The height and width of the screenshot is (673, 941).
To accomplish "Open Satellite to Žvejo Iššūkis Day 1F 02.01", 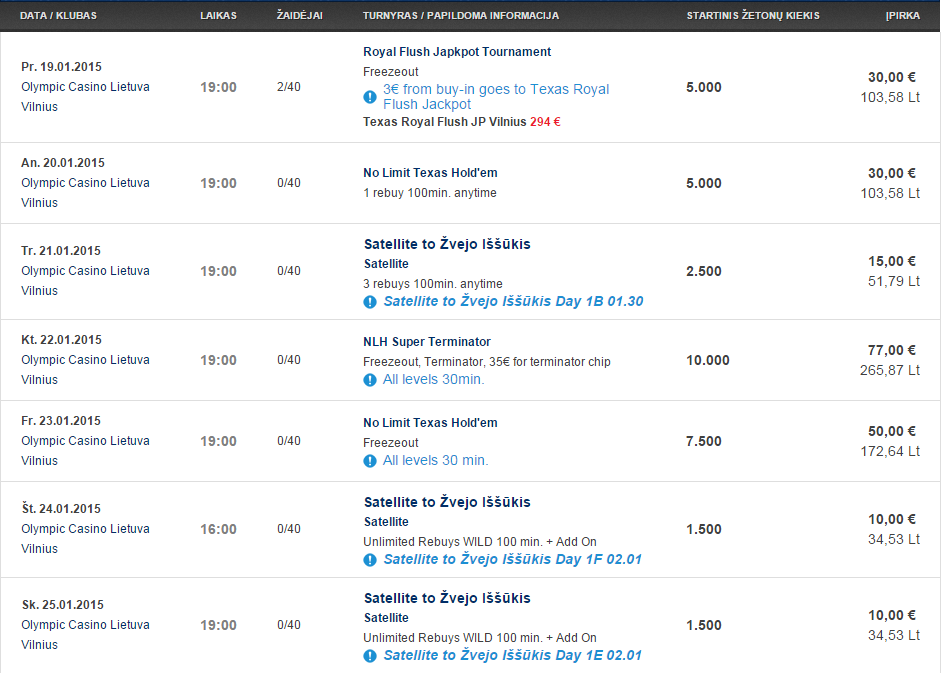I will tap(513, 560).
